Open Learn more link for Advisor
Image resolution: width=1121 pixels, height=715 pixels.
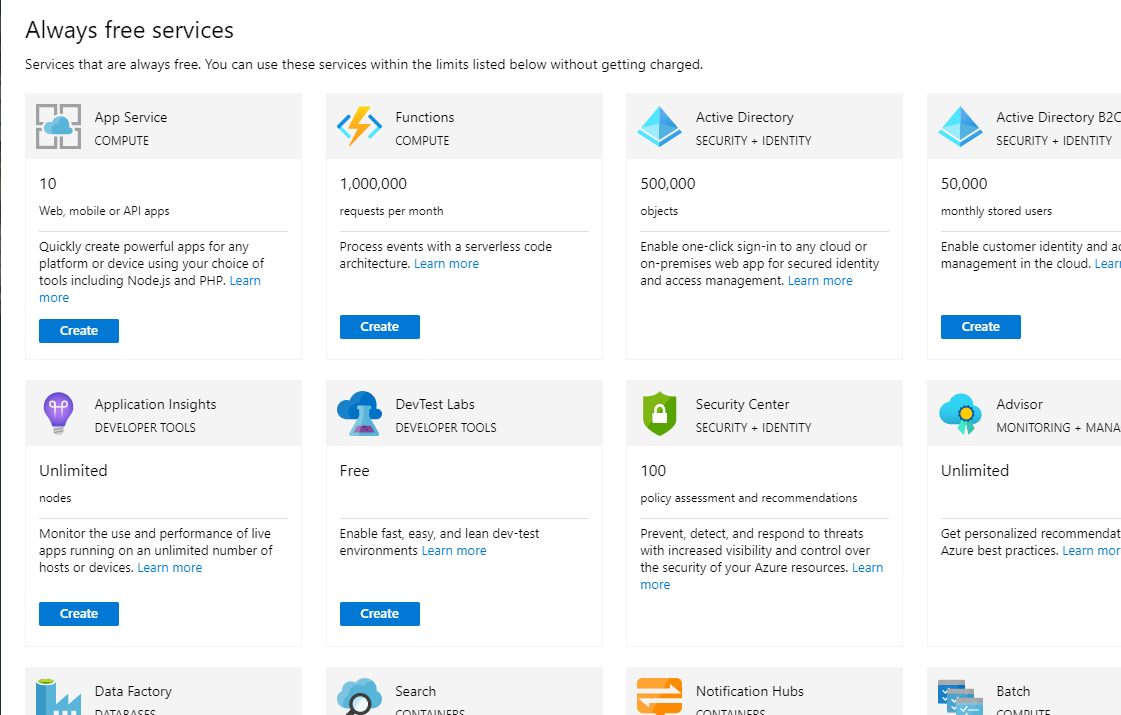1091,551
